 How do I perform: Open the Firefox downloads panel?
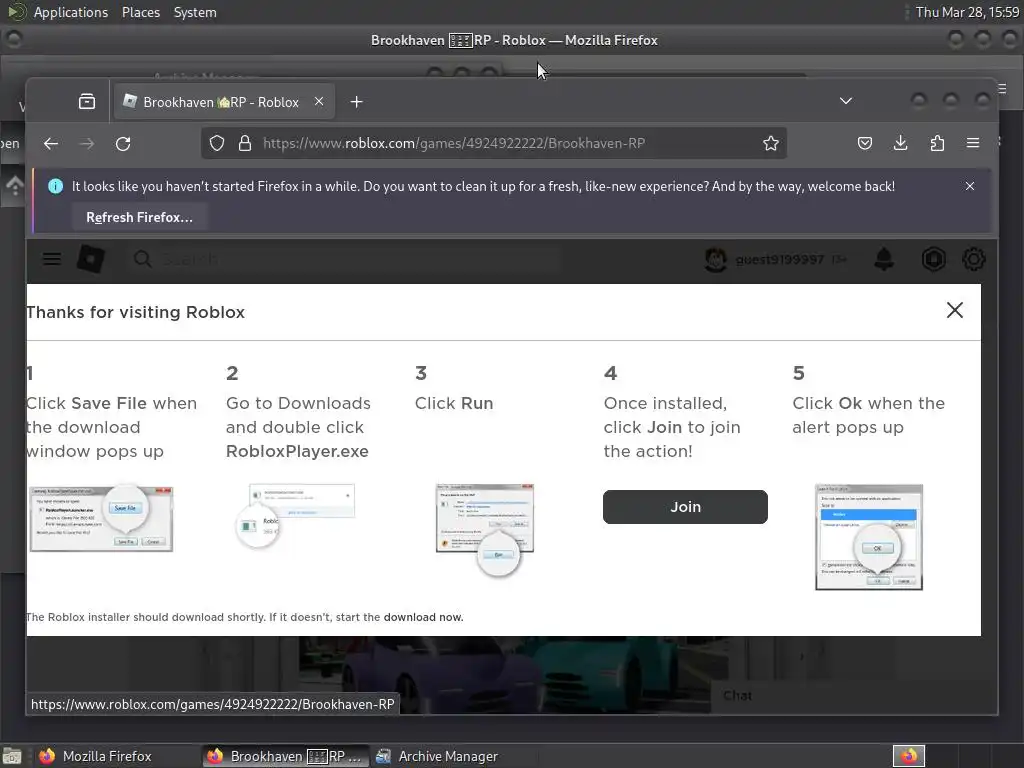click(x=901, y=144)
